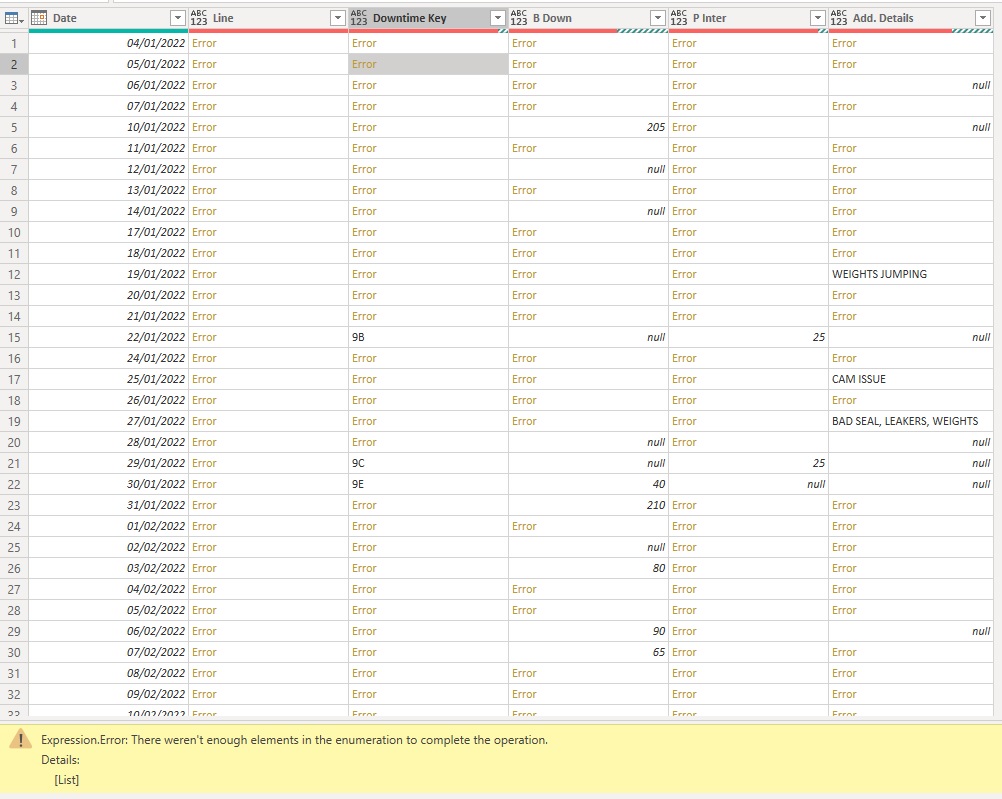The height and width of the screenshot is (799, 1002).
Task: Open the P Inter column filter dropdown
Action: tap(818, 18)
